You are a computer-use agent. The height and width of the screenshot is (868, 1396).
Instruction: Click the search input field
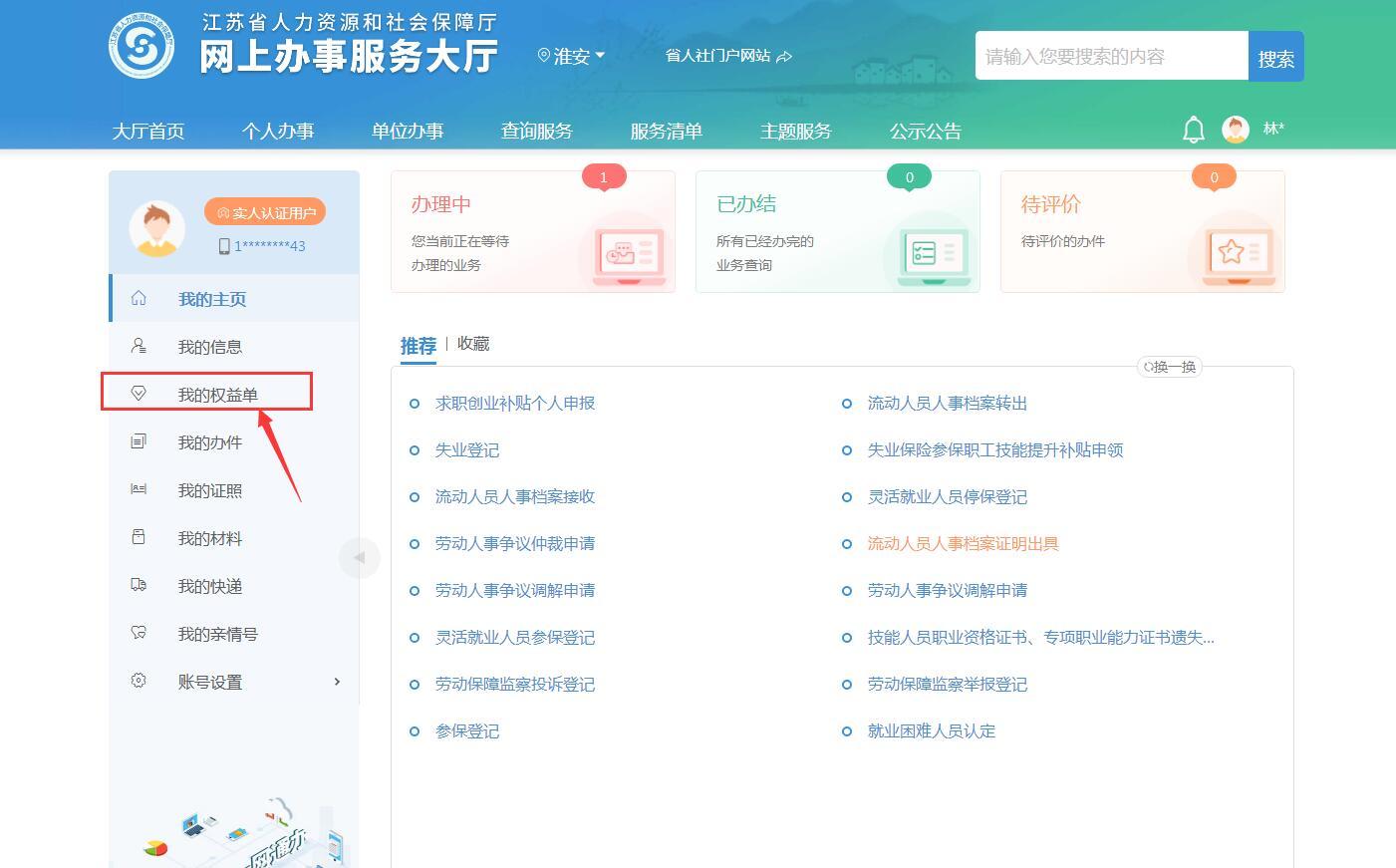pos(1110,57)
